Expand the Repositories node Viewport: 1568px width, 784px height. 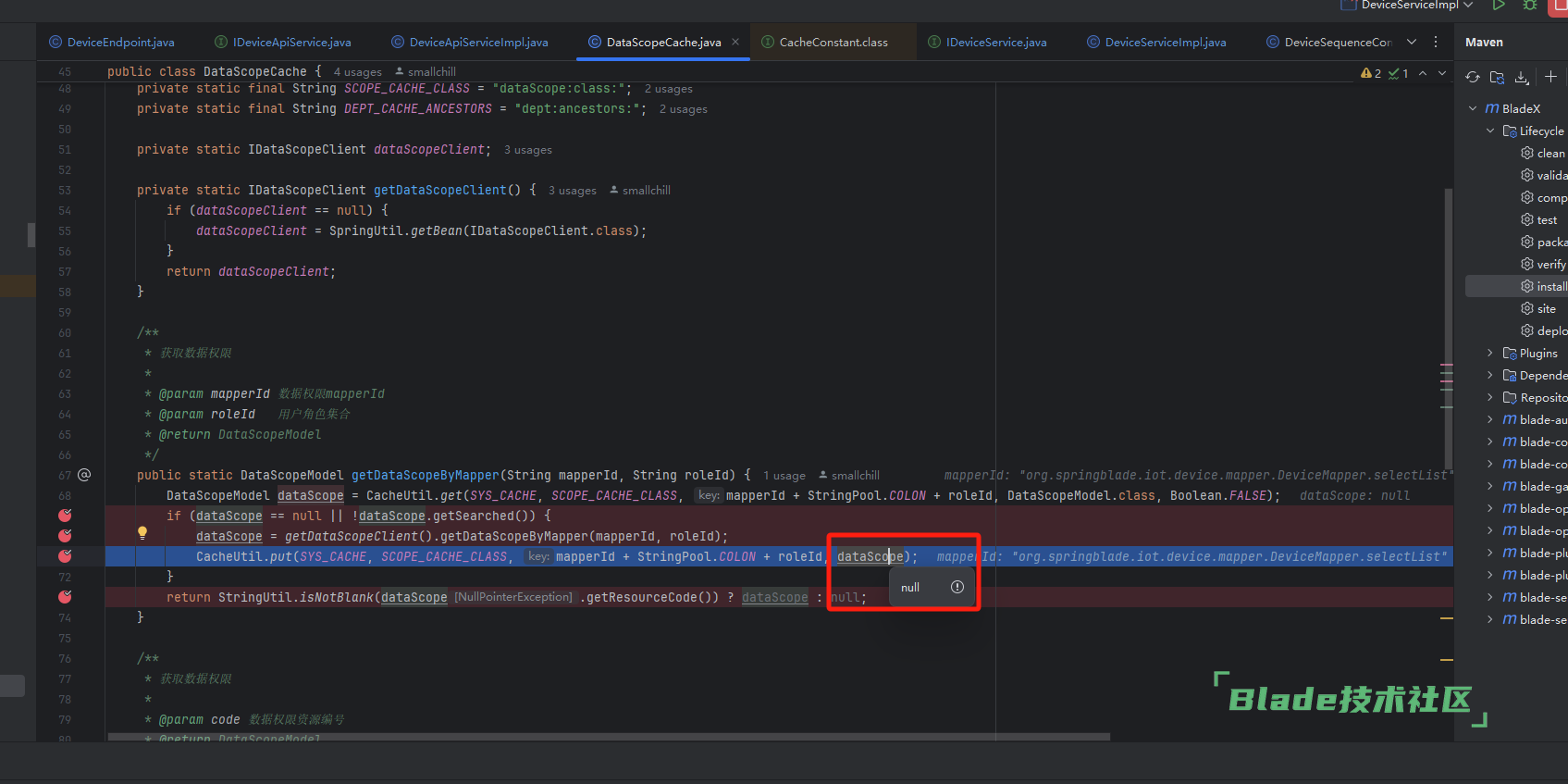[1490, 397]
